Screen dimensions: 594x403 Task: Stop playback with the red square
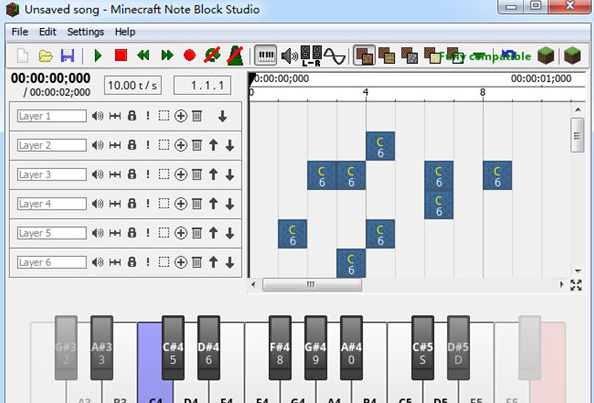tap(121, 55)
